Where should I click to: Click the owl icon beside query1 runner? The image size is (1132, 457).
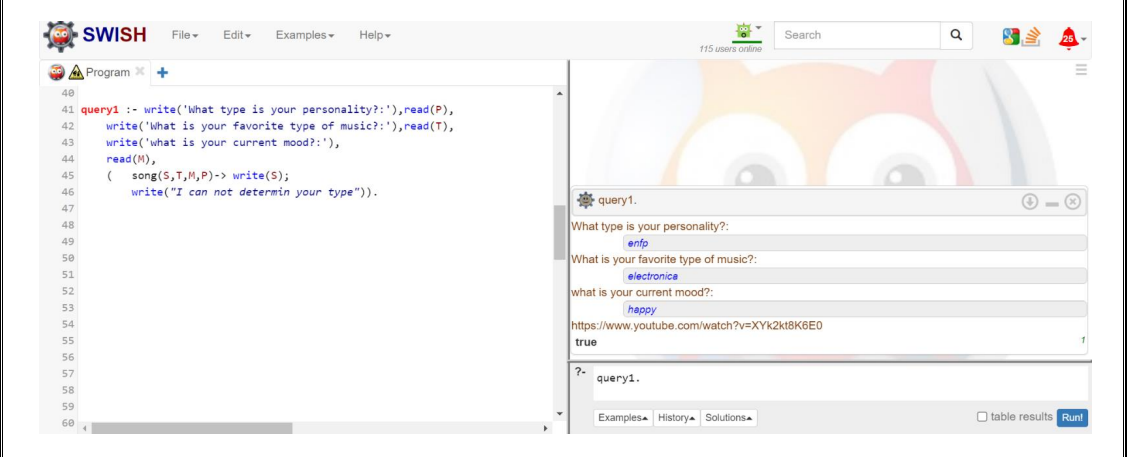pyautogui.click(x=585, y=200)
